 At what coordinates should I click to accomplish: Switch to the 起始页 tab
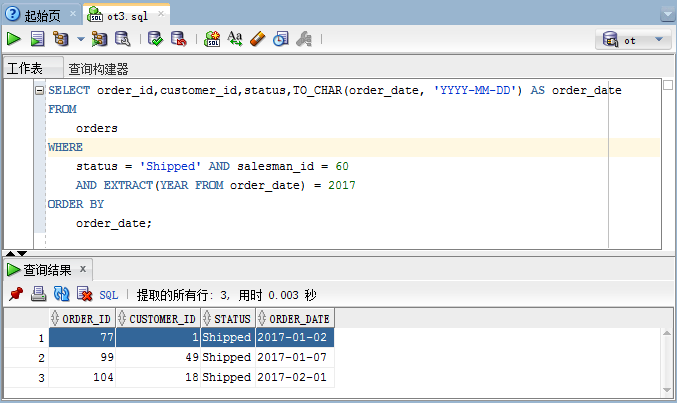[37, 14]
